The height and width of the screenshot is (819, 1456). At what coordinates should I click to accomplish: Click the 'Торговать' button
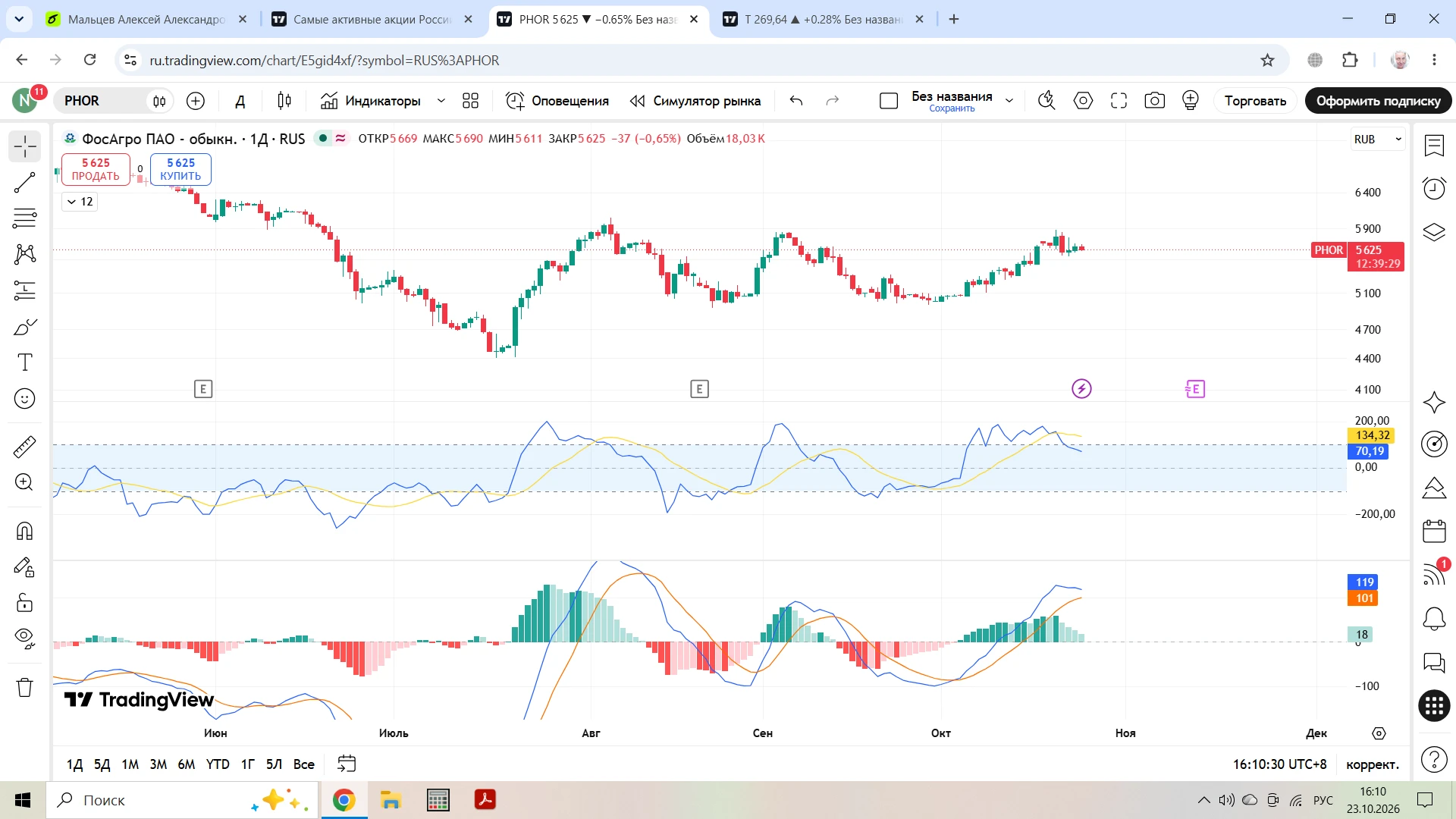point(1255,101)
